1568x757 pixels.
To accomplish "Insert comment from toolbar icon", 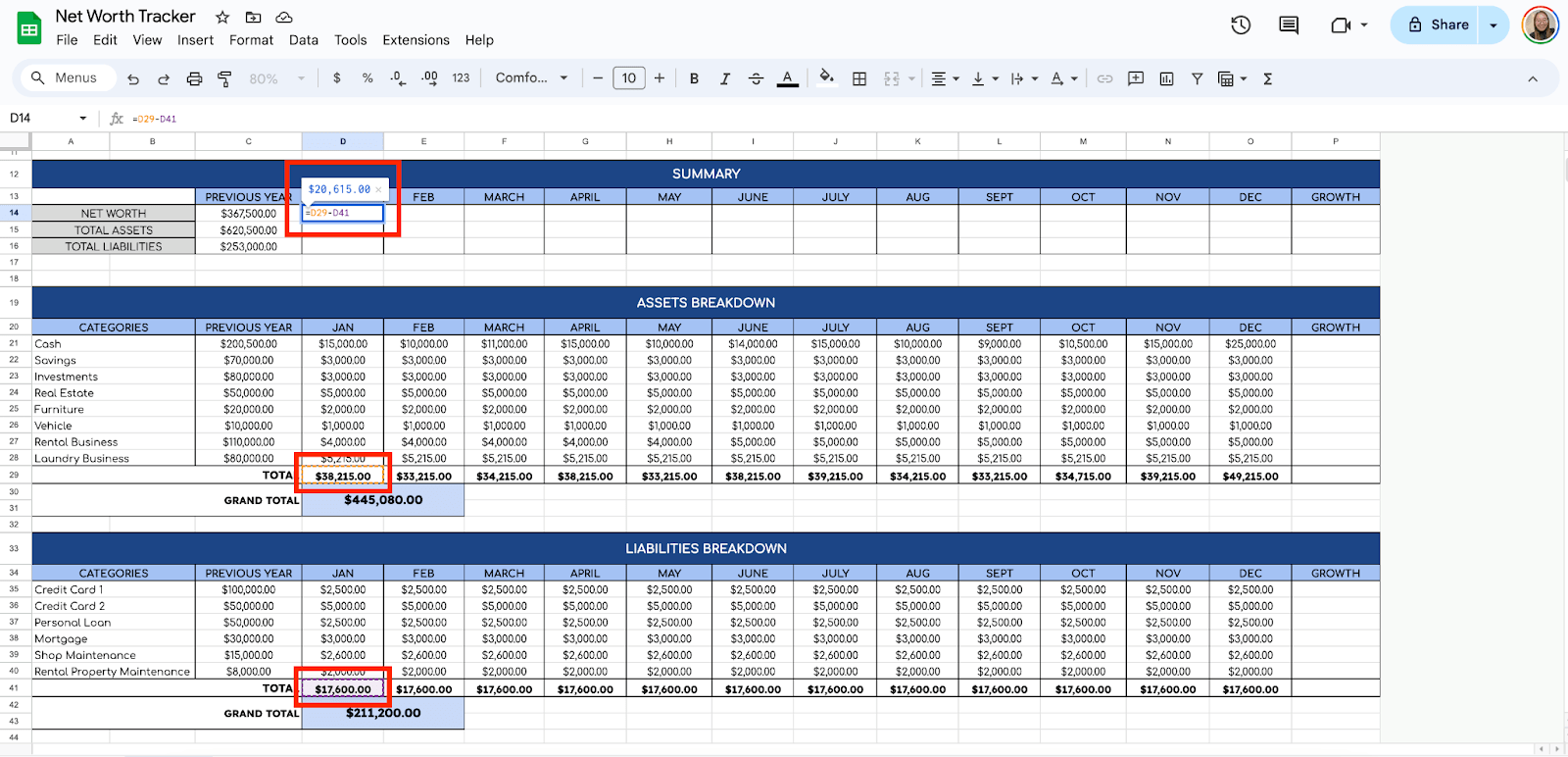I will (1136, 78).
